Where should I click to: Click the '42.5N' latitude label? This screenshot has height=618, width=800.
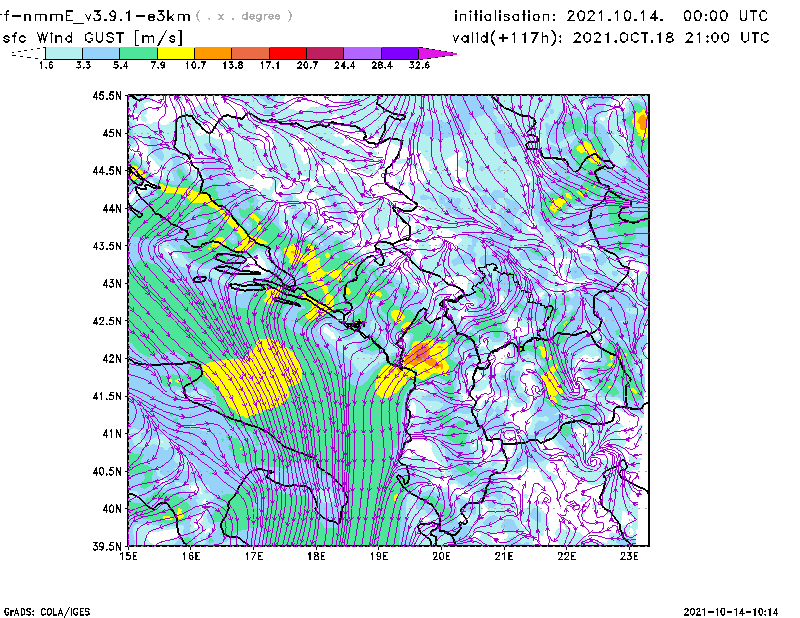[107, 321]
